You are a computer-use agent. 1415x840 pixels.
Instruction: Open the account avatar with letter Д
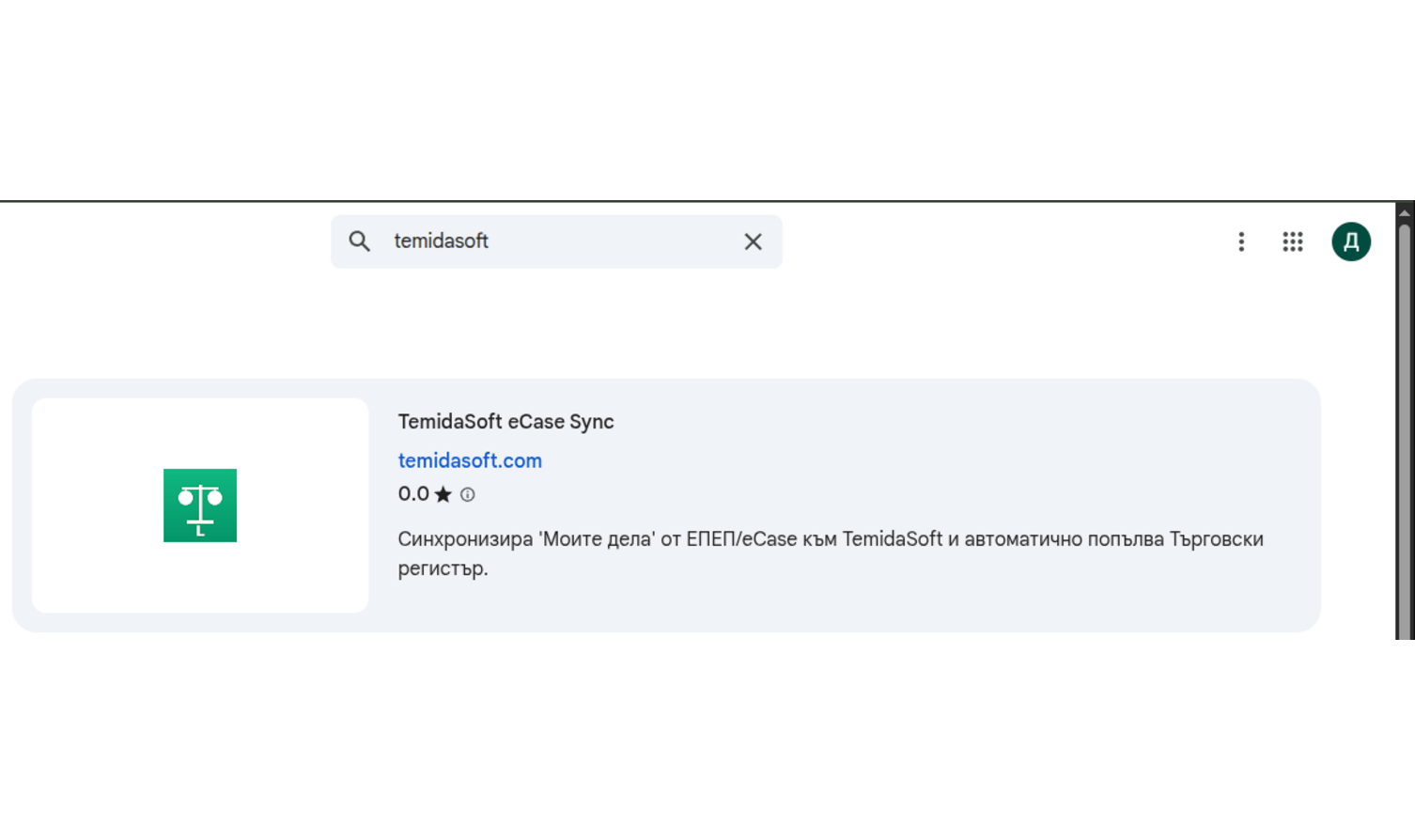[x=1351, y=241]
